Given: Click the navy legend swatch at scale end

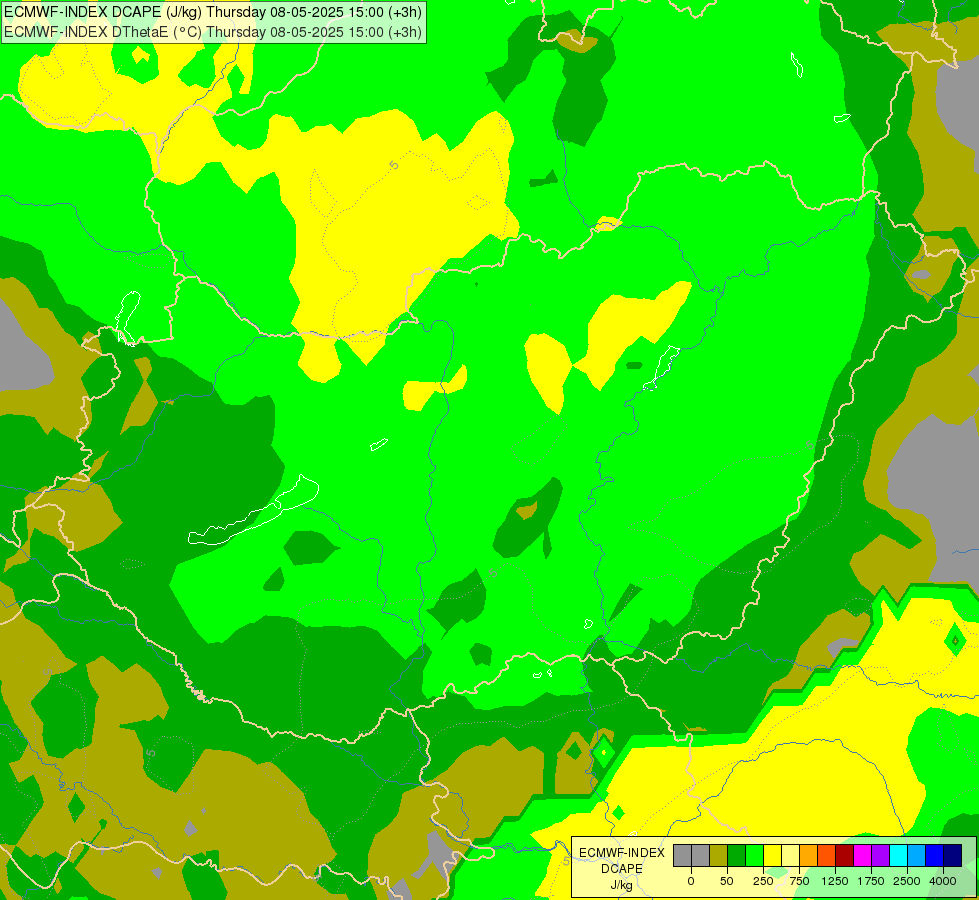Looking at the screenshot, I should click(x=953, y=855).
